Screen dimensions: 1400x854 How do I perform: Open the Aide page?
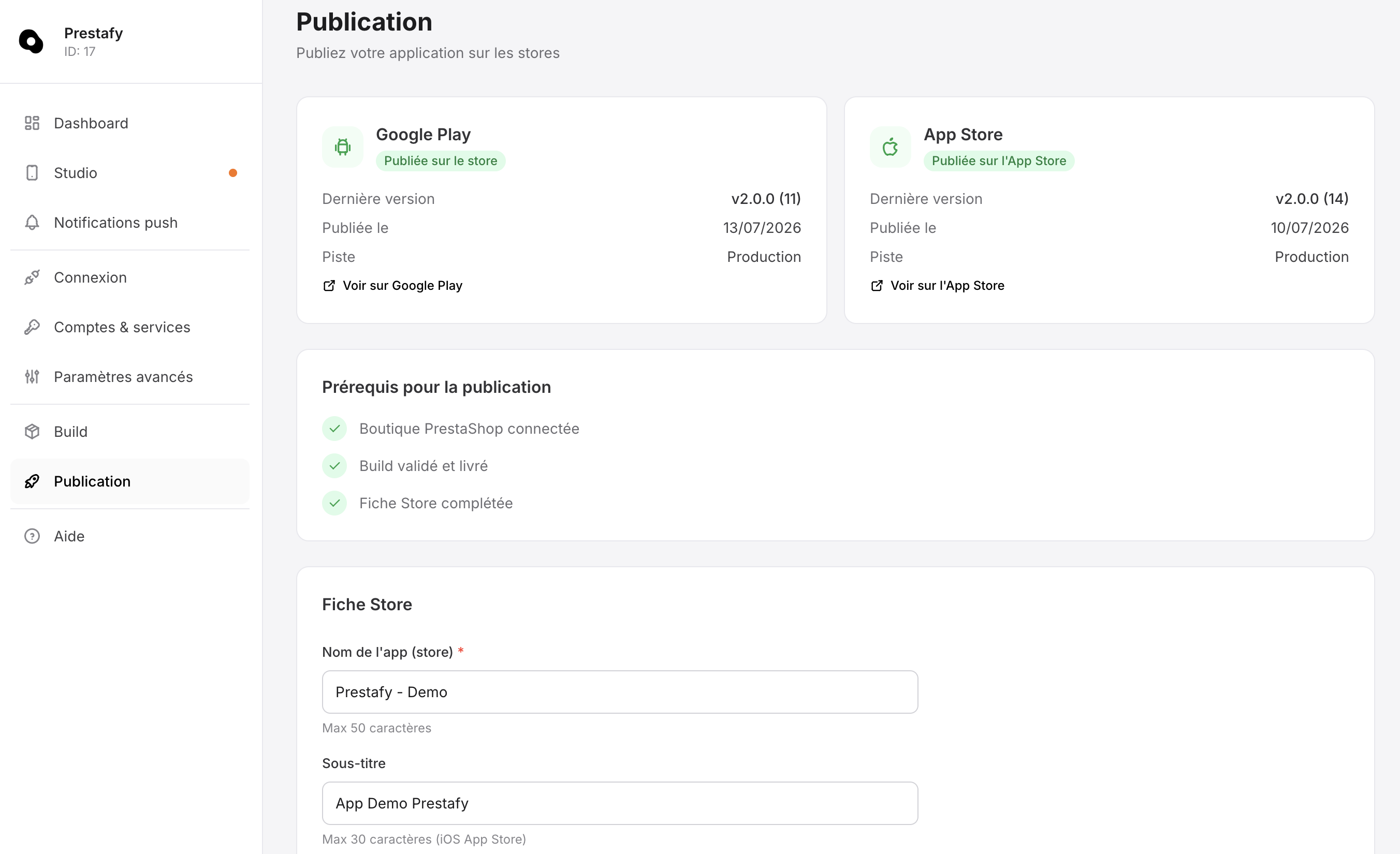coord(130,536)
